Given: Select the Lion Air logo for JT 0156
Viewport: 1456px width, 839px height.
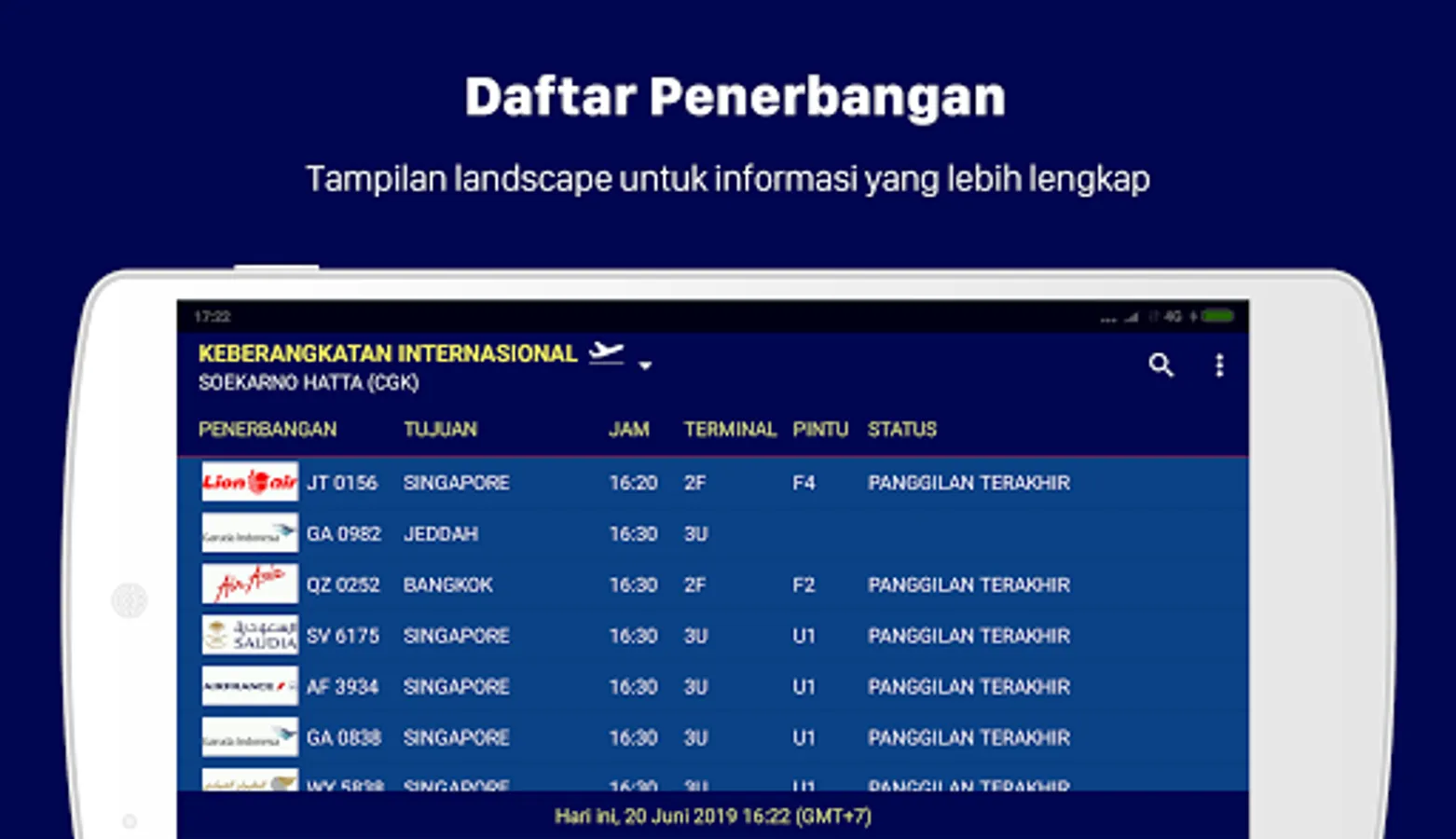Looking at the screenshot, I should click(x=250, y=482).
